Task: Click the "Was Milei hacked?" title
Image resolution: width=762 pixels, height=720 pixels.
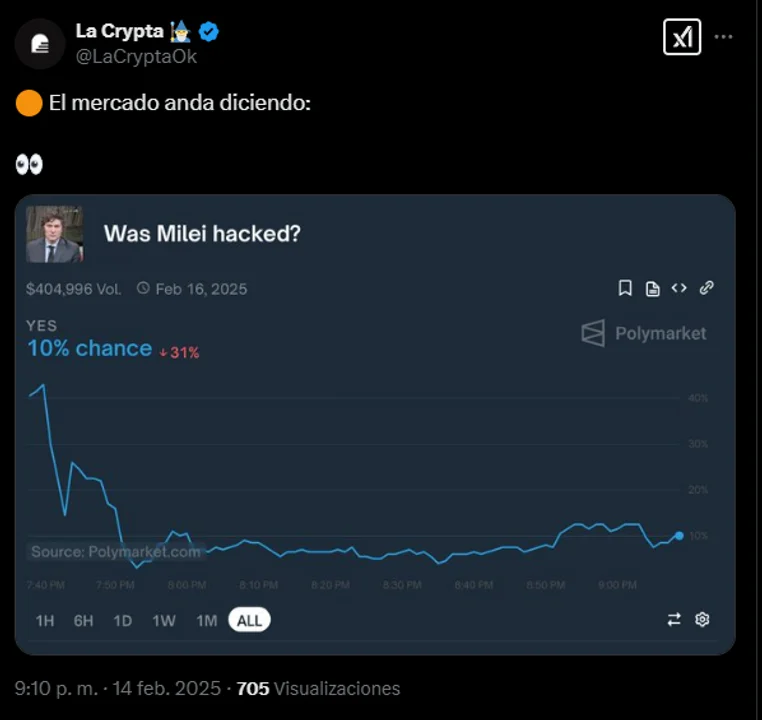Action: tap(202, 234)
